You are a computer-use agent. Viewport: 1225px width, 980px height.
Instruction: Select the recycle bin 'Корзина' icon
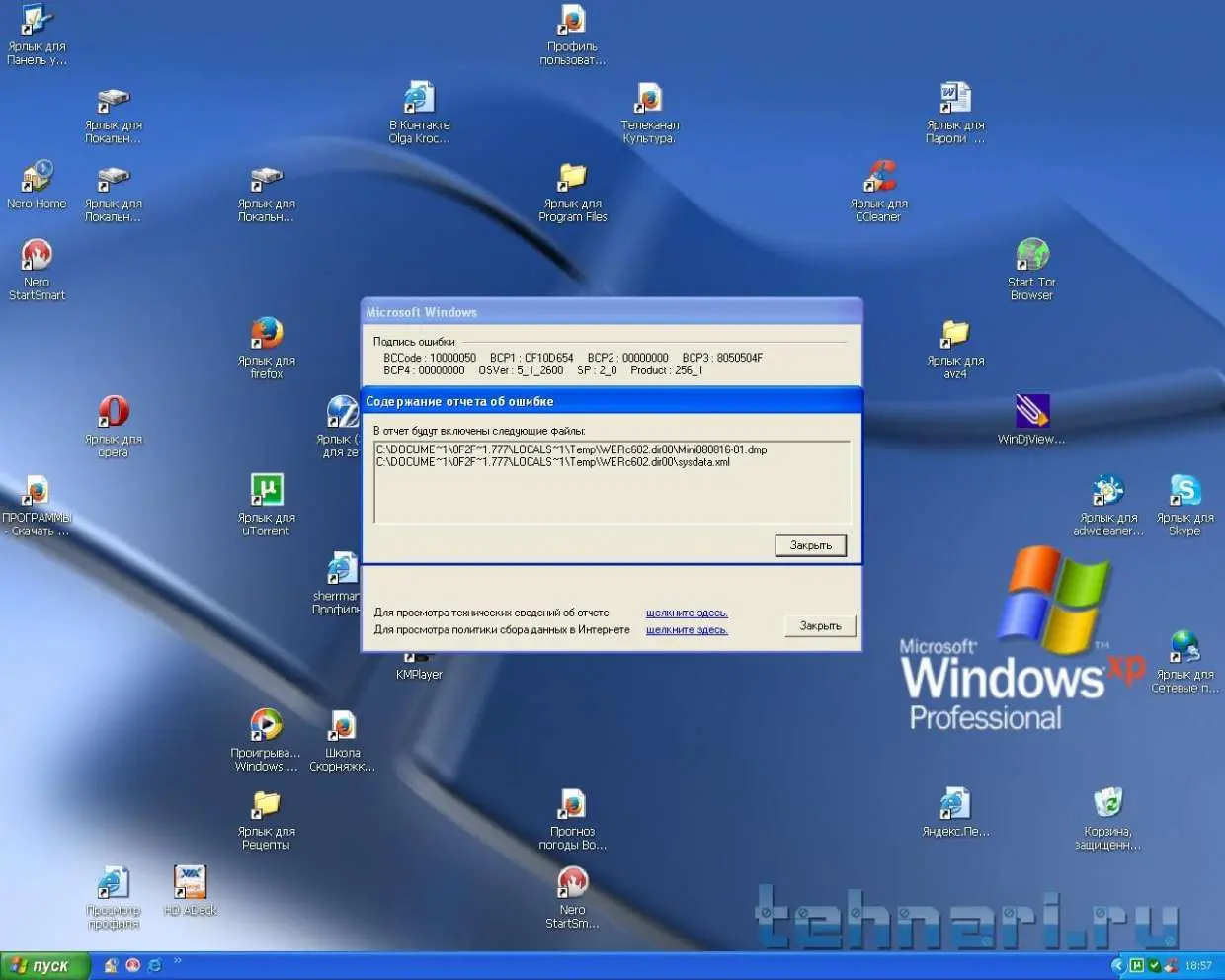coord(1108,819)
